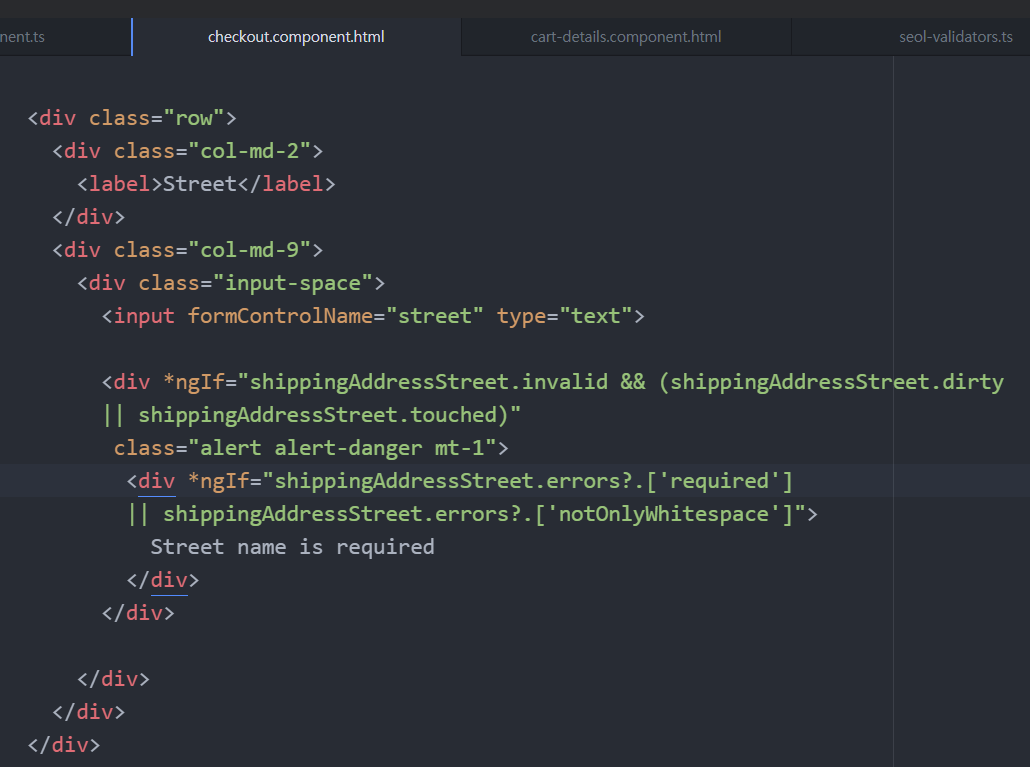
Task: Click the underlined closing </div> tag
Action: pyautogui.click(x=163, y=580)
